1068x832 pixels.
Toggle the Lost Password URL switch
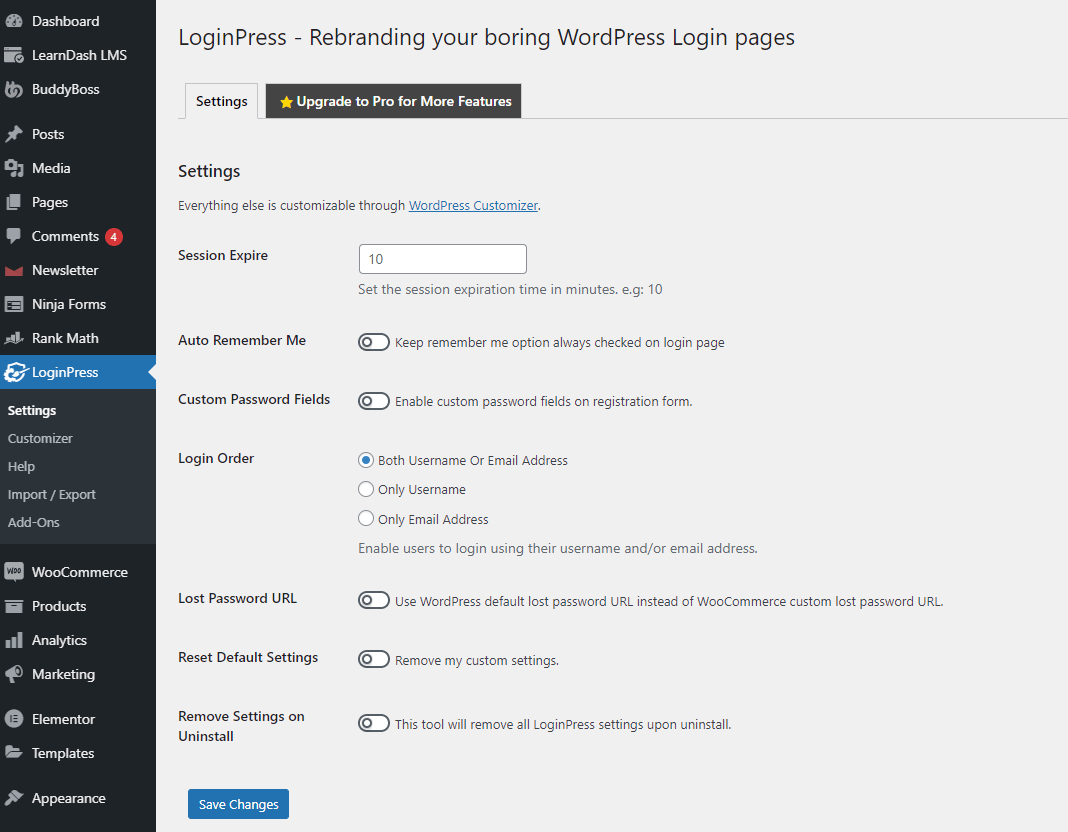pos(374,601)
